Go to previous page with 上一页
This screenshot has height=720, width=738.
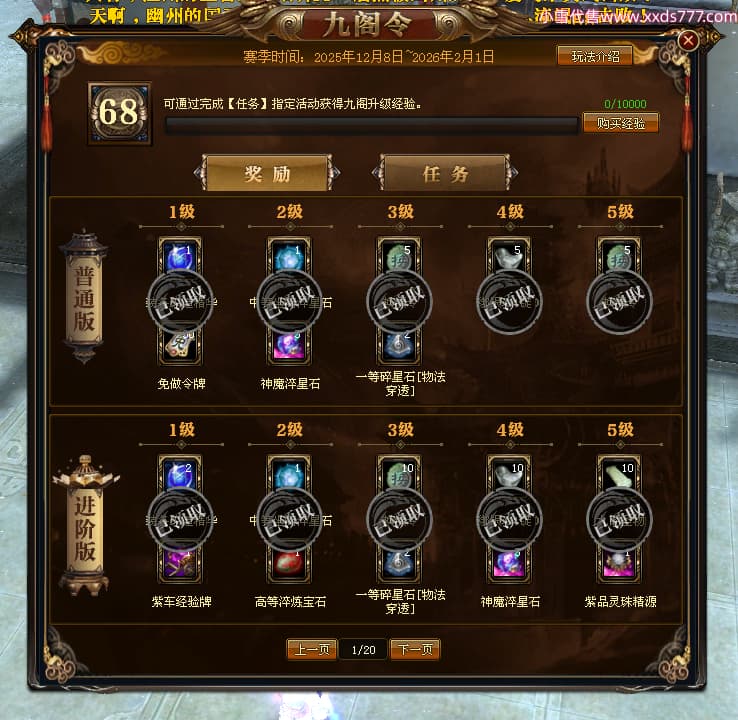pos(312,650)
